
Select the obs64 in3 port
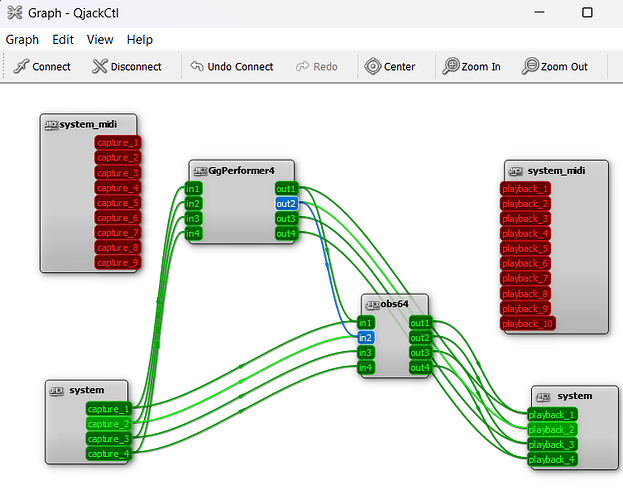point(366,353)
